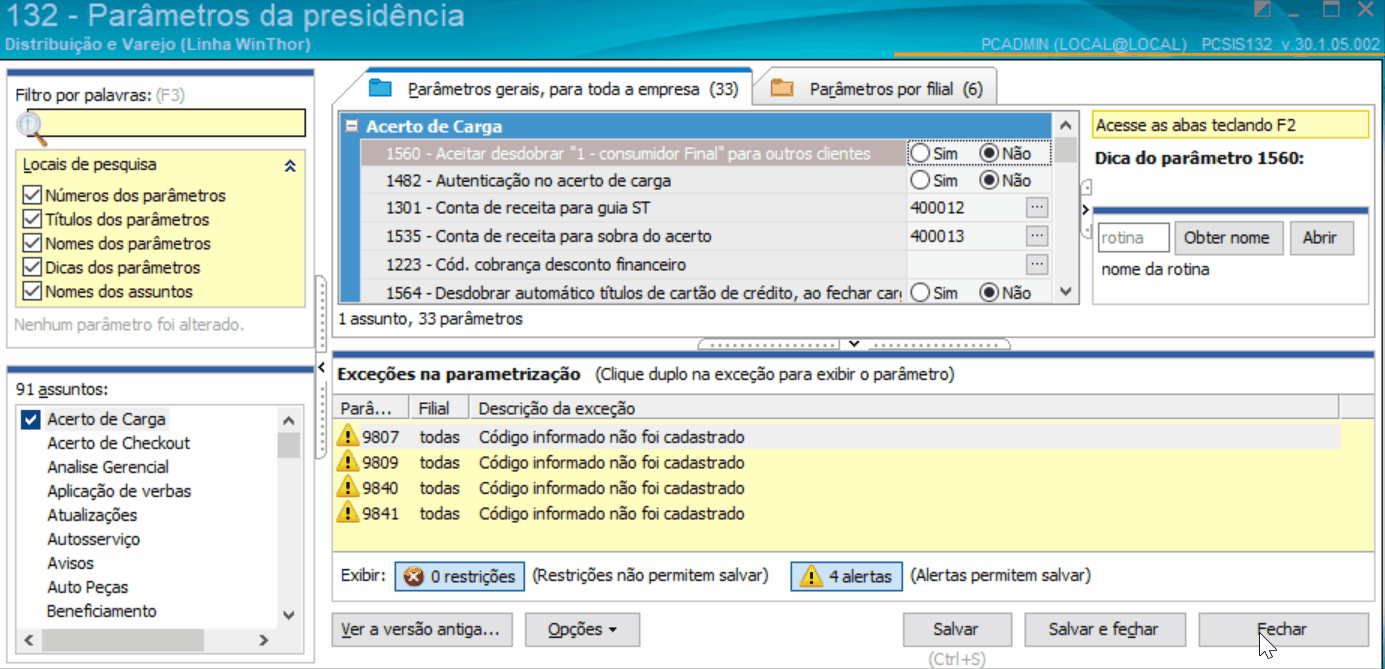
Task: Open lookup button for parameter 1223
Action: point(1037,264)
